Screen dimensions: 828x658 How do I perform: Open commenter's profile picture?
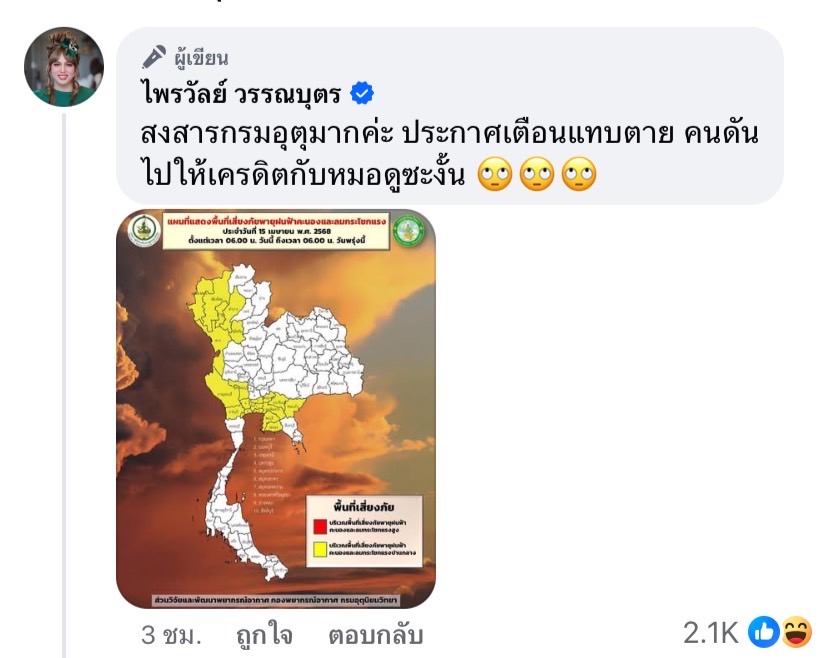[x=64, y=67]
